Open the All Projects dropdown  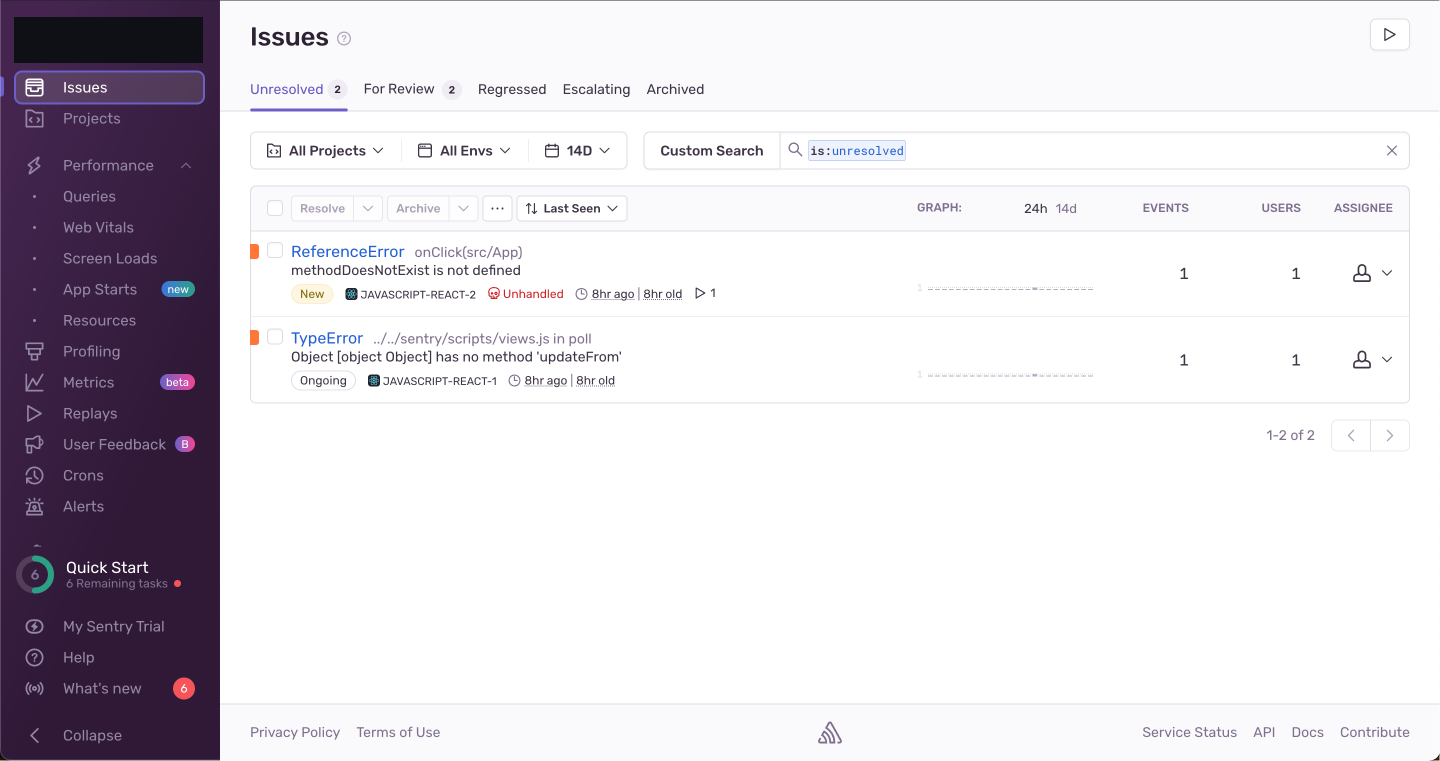pos(326,151)
